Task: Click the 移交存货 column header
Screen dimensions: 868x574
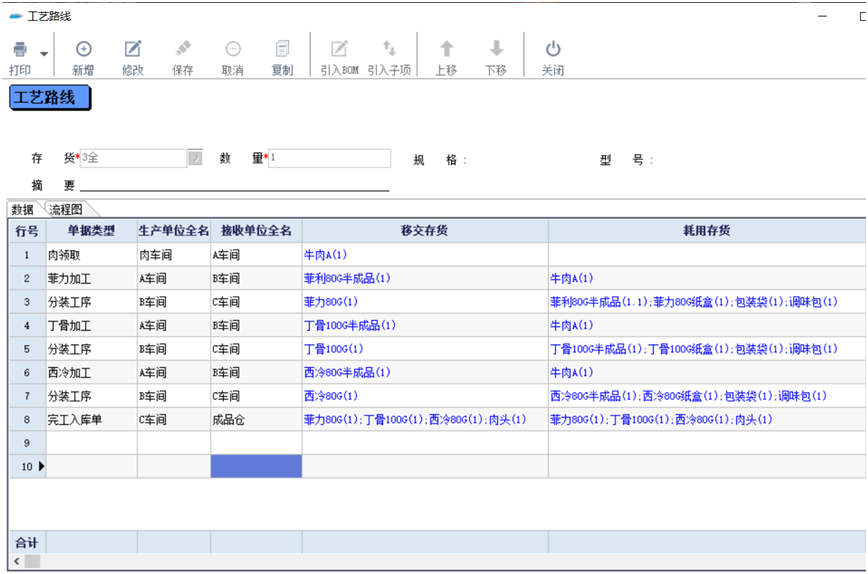Action: [425, 231]
